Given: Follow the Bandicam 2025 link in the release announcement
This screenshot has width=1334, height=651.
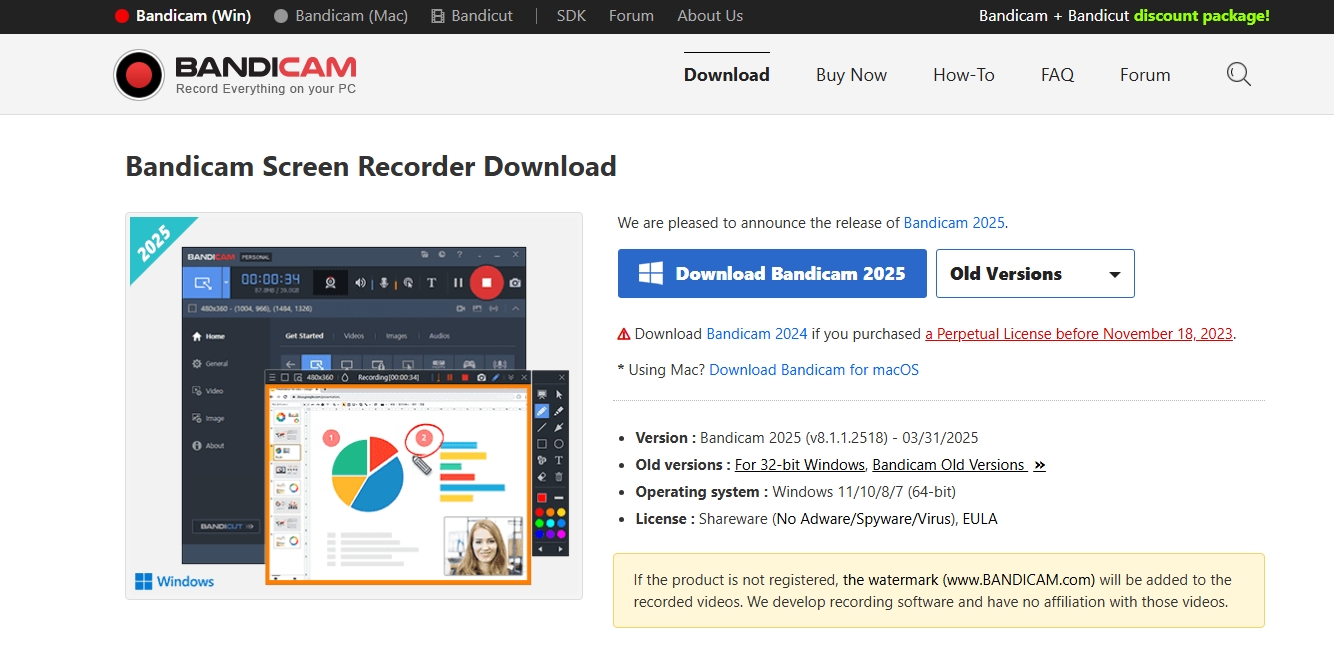Looking at the screenshot, I should 954,223.
